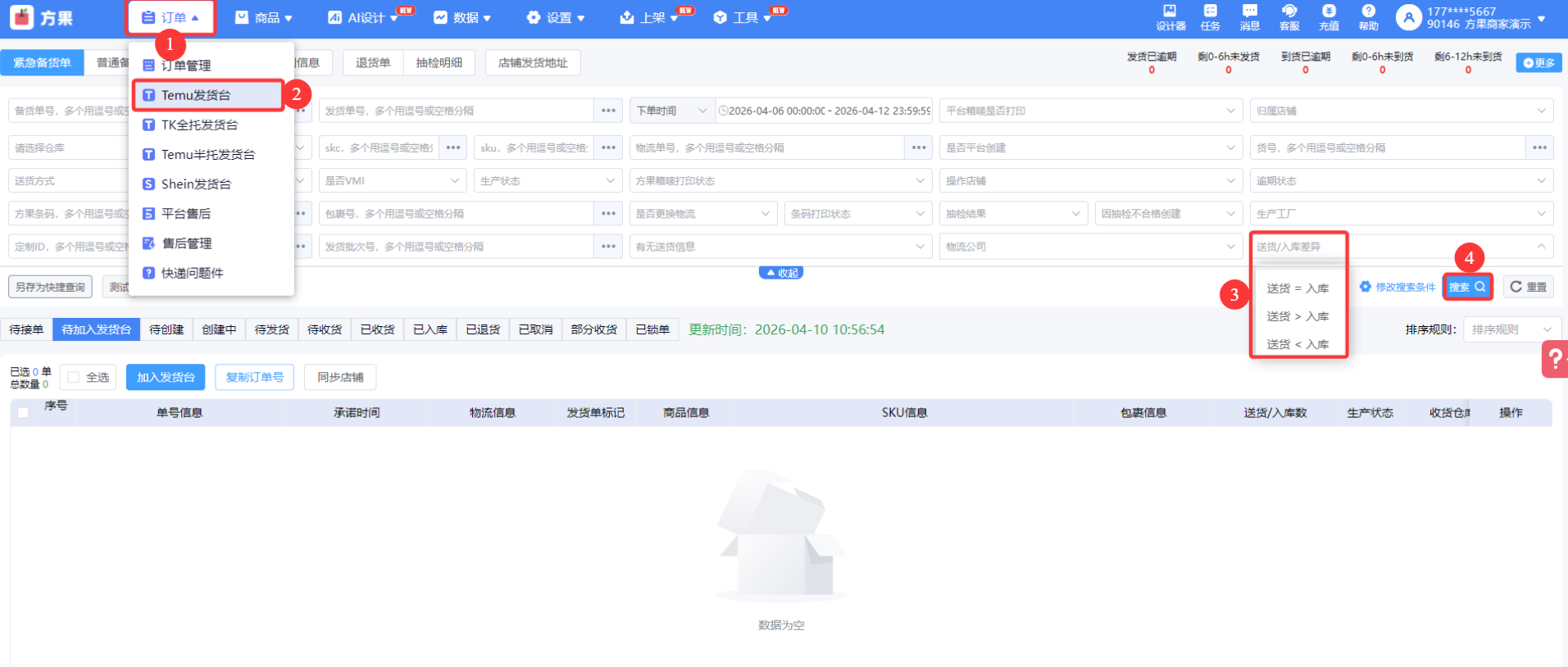Tick the table header row checkbox
Viewport: 1568px width, 667px height.
pos(23,413)
